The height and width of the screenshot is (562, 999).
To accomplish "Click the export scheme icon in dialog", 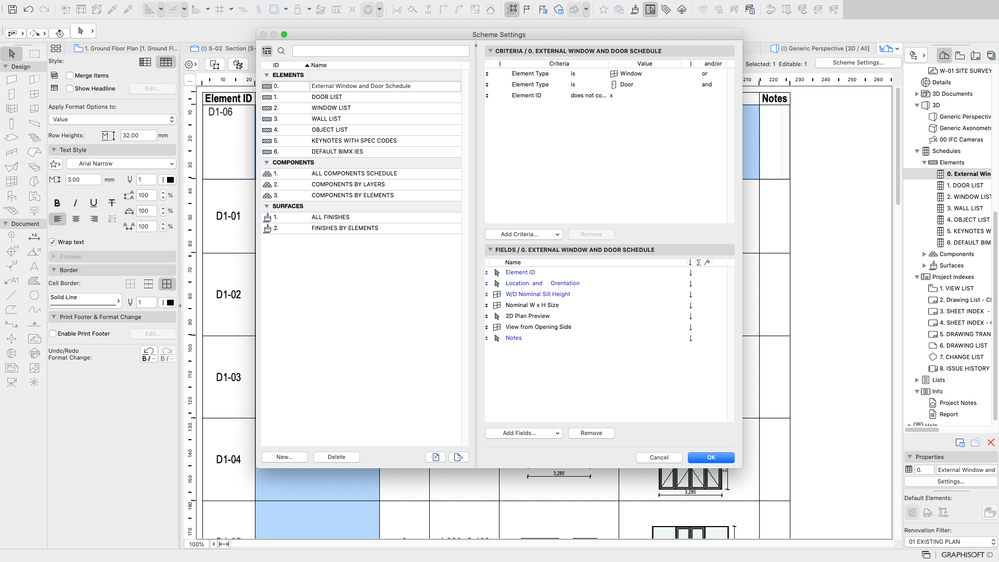I will (459, 457).
